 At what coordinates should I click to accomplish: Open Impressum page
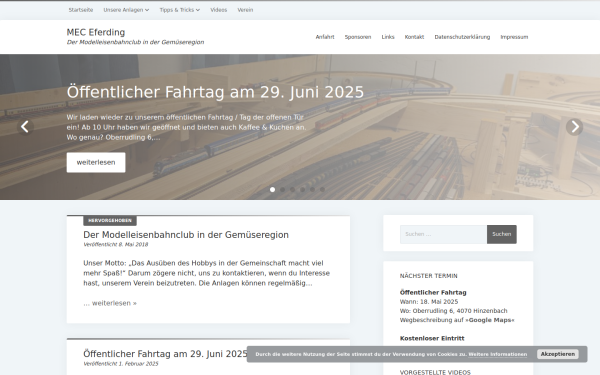[x=514, y=37]
